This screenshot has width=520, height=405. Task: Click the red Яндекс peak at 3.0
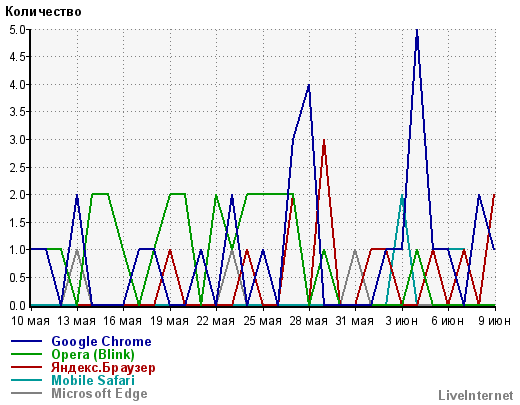(x=324, y=141)
